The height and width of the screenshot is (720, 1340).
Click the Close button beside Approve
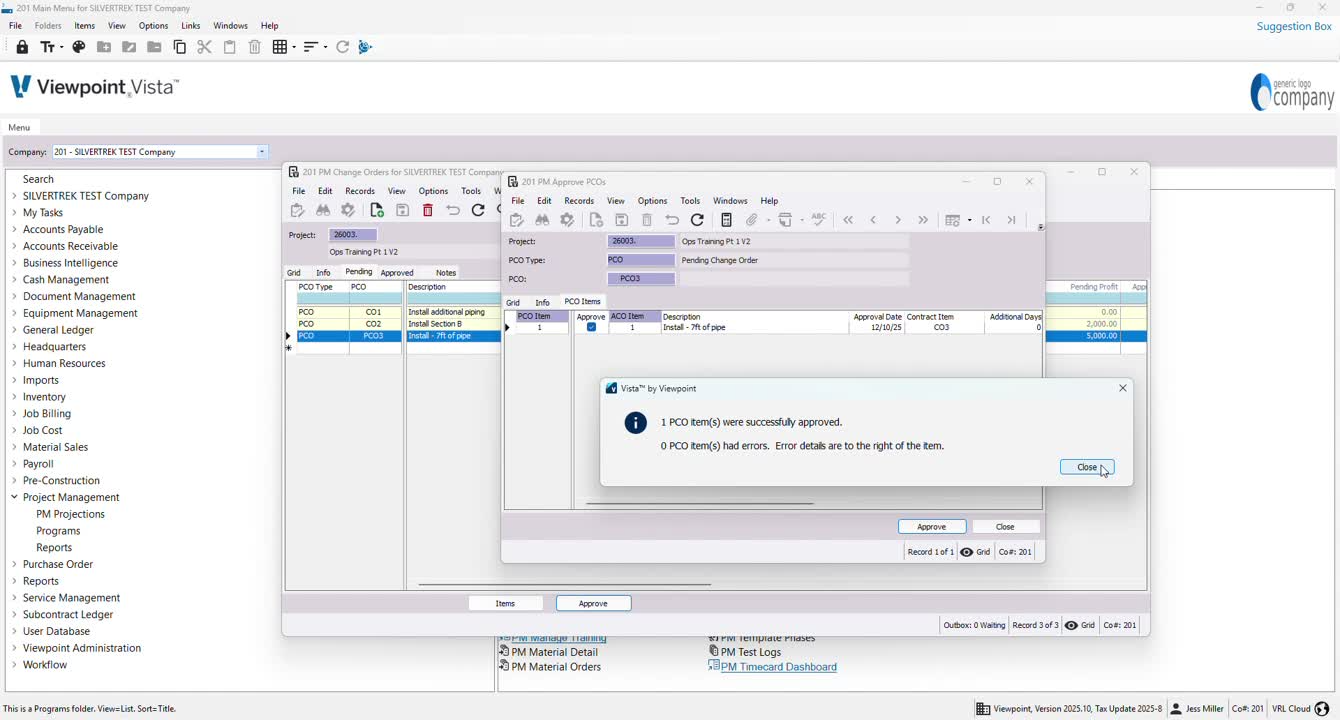pyautogui.click(x=1005, y=527)
